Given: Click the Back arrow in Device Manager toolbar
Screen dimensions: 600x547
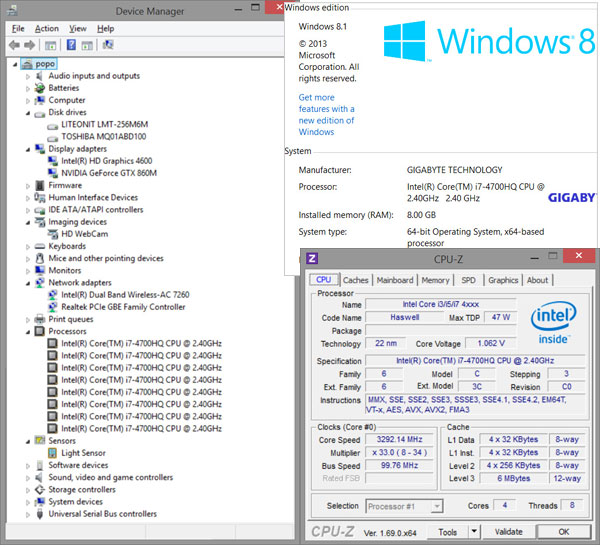Looking at the screenshot, I should pyautogui.click(x=14, y=45).
